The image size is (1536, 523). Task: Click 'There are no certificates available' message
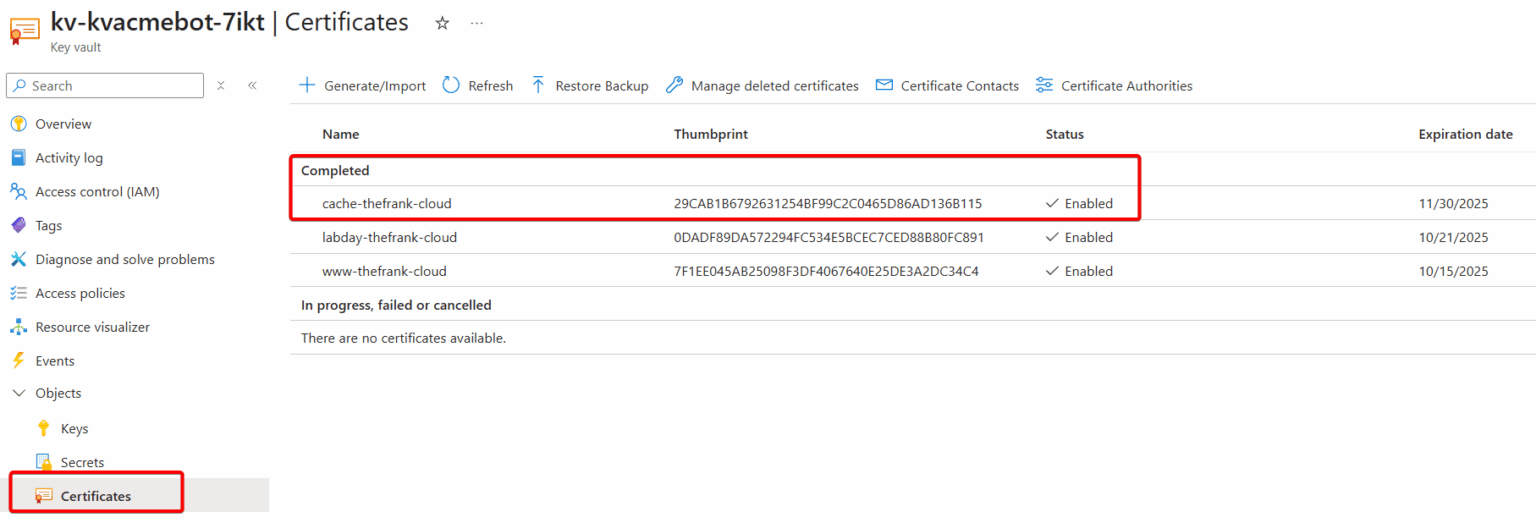coord(403,338)
